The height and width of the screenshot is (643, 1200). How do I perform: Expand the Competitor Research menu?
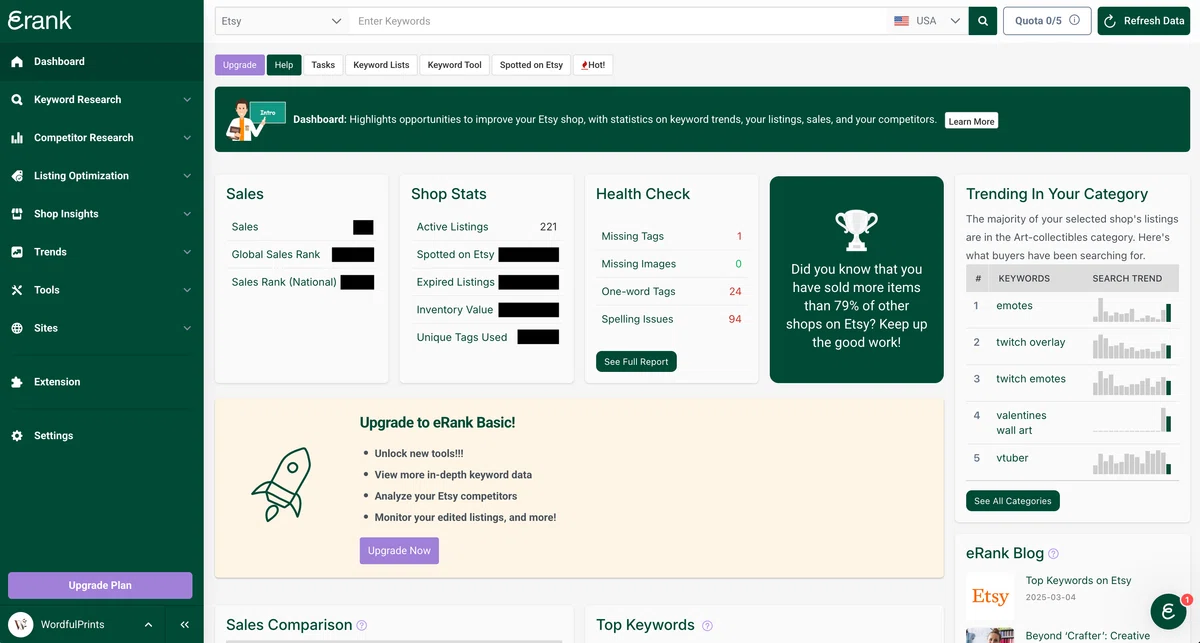(x=187, y=138)
